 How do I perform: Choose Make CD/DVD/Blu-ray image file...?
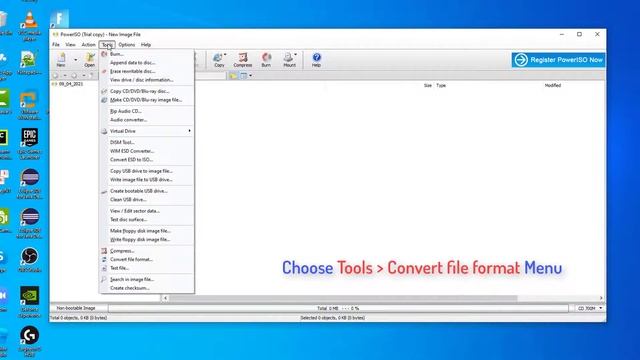click(147, 100)
